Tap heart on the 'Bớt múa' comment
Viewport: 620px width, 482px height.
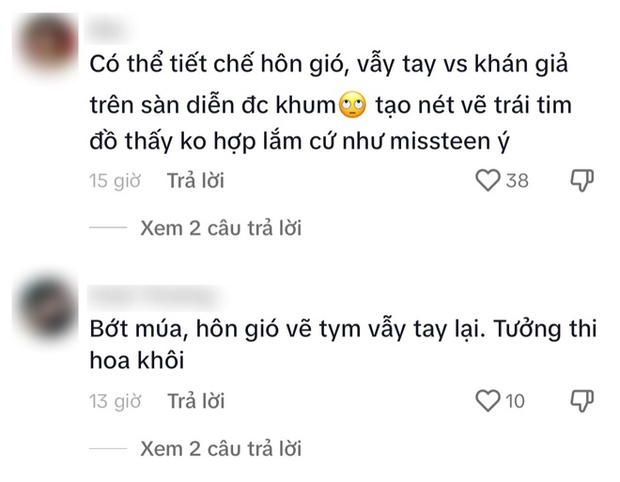tap(487, 401)
